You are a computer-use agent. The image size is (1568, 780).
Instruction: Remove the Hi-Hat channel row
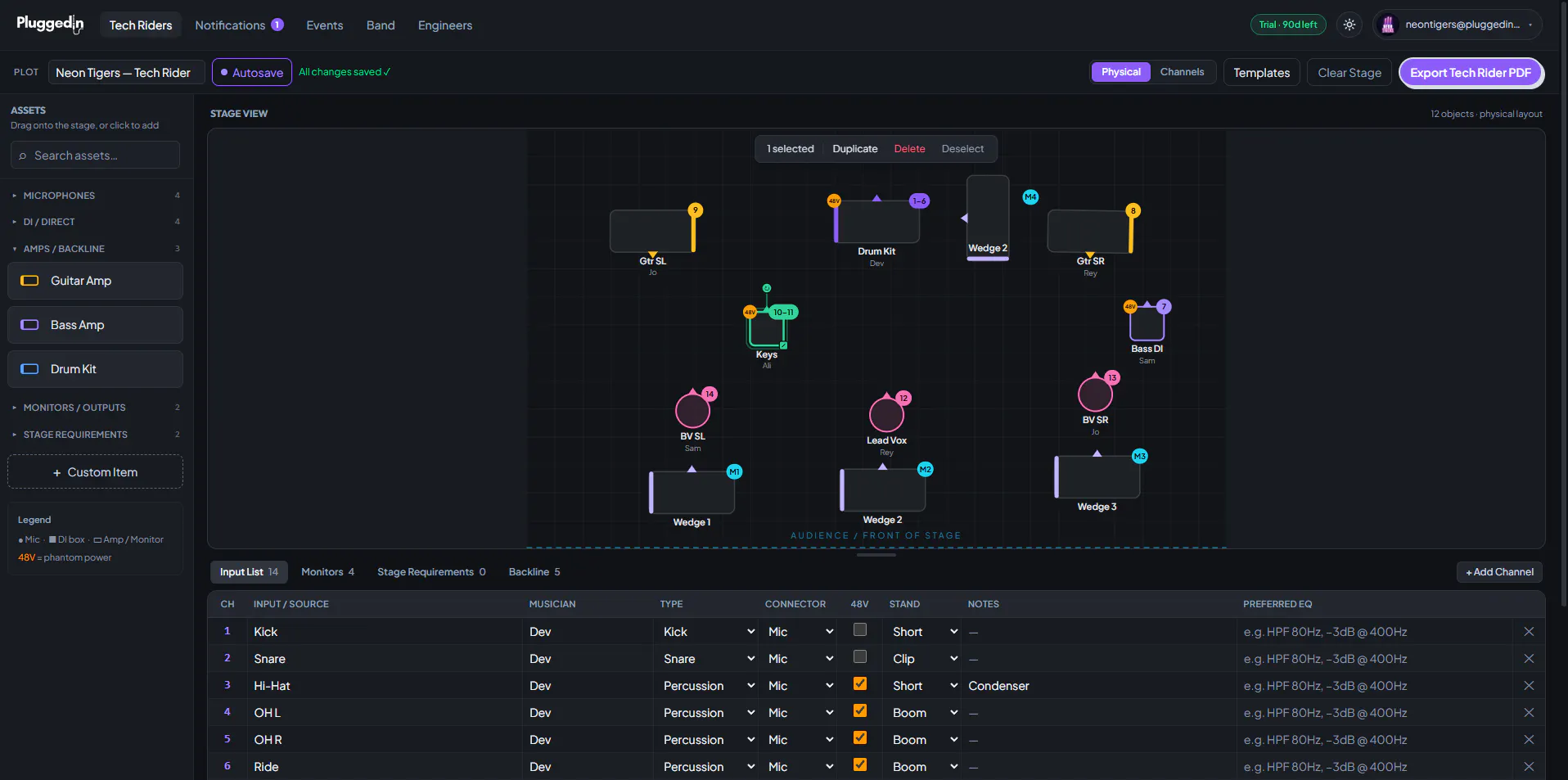(x=1529, y=686)
